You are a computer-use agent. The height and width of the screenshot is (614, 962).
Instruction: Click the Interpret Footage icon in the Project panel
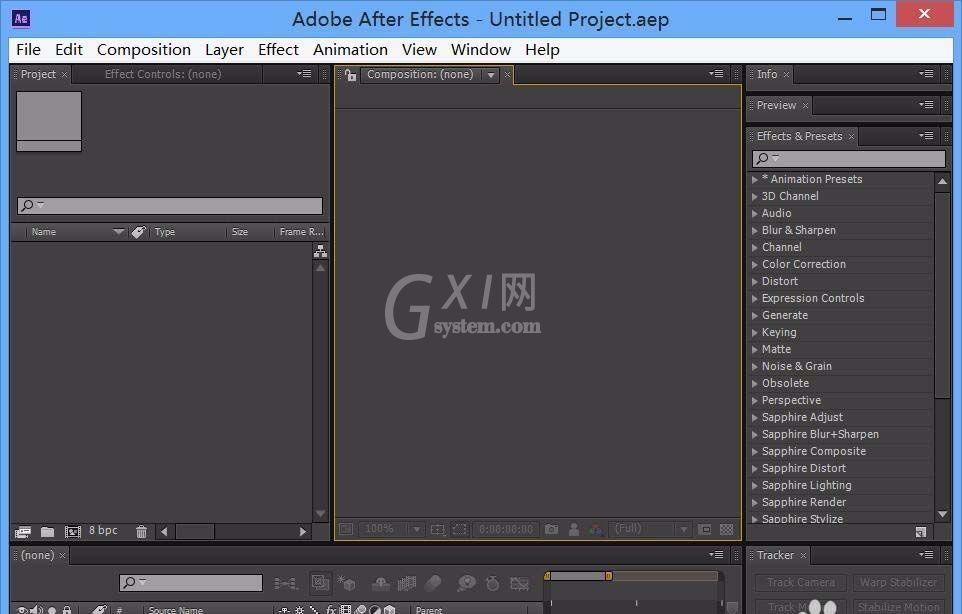[x=23, y=532]
